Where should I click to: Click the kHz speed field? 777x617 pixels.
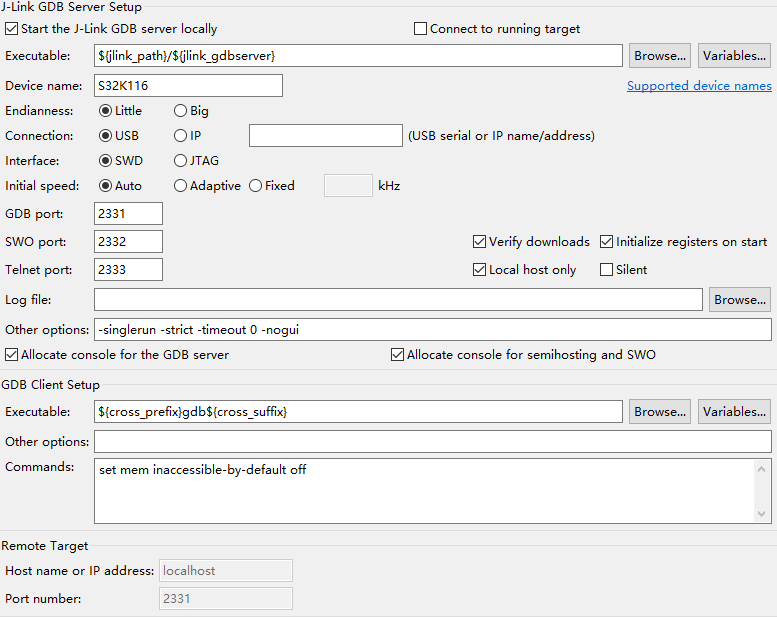(348, 186)
